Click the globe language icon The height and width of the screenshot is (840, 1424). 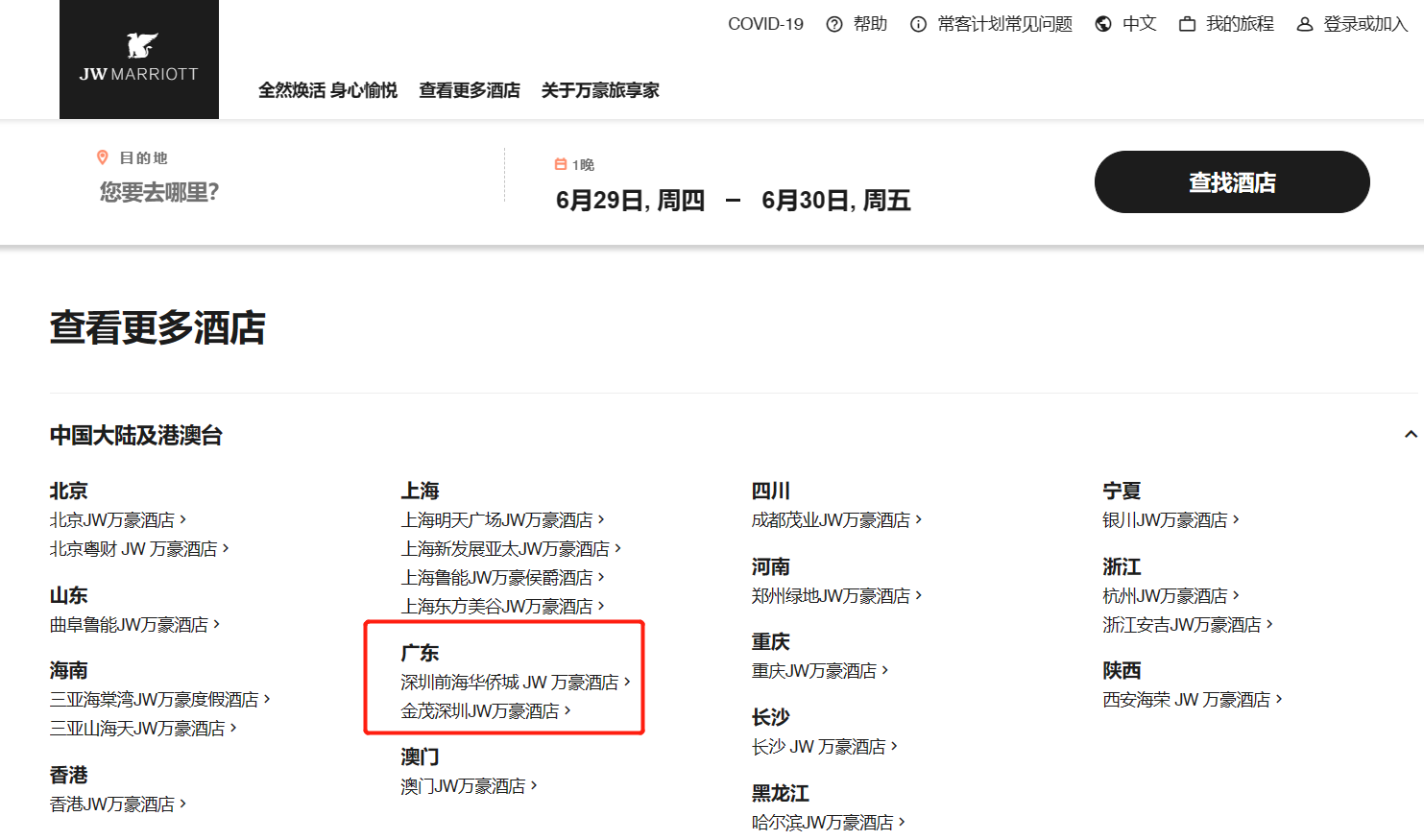[1103, 24]
